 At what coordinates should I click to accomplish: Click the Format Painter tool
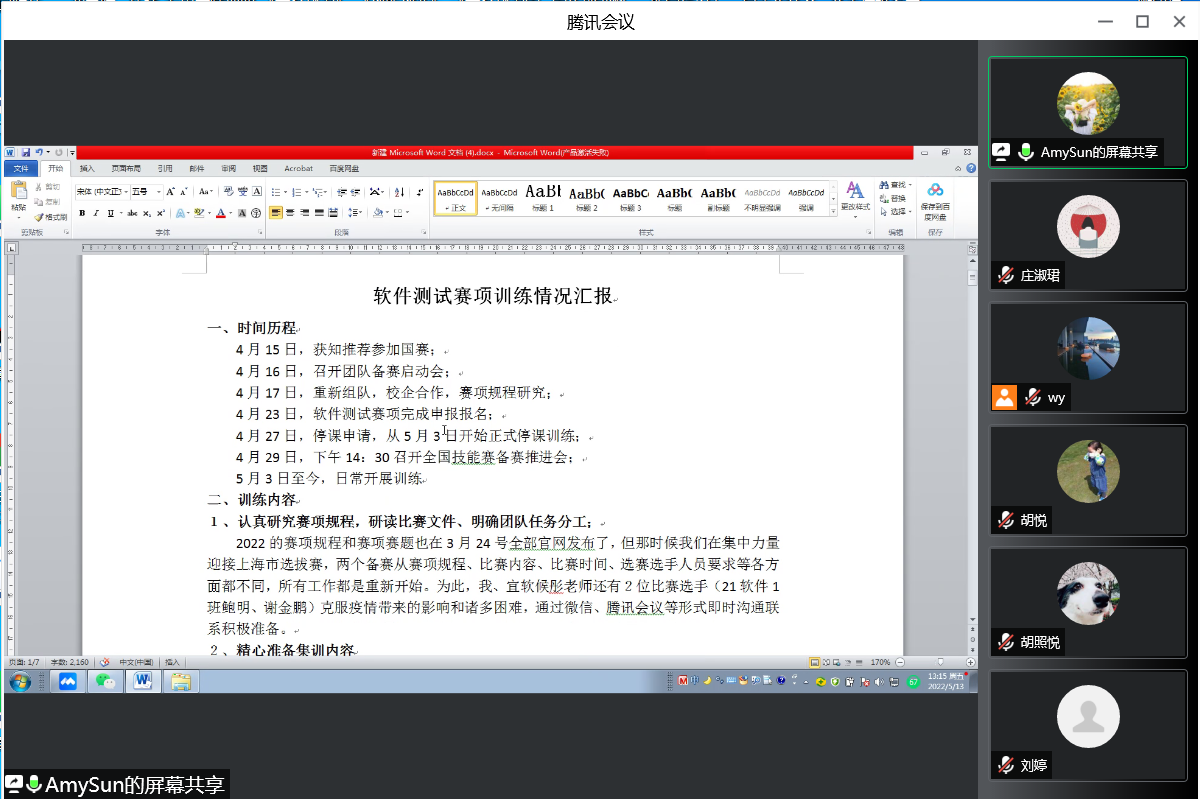click(50, 216)
